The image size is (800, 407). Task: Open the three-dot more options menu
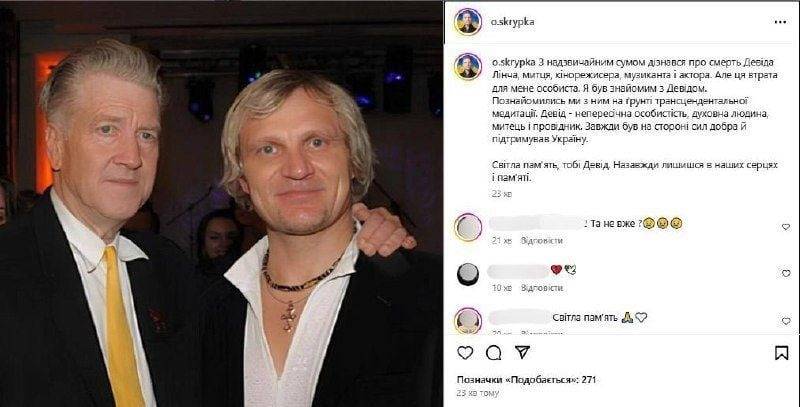(780, 22)
